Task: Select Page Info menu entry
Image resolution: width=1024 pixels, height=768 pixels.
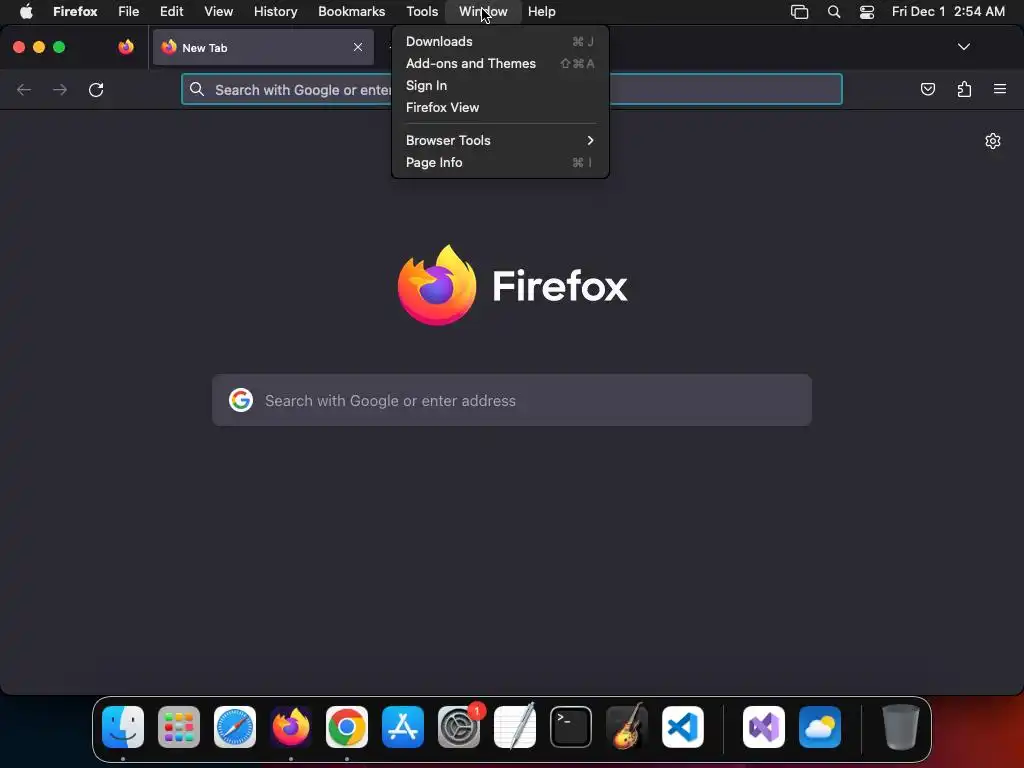Action: 500,163
